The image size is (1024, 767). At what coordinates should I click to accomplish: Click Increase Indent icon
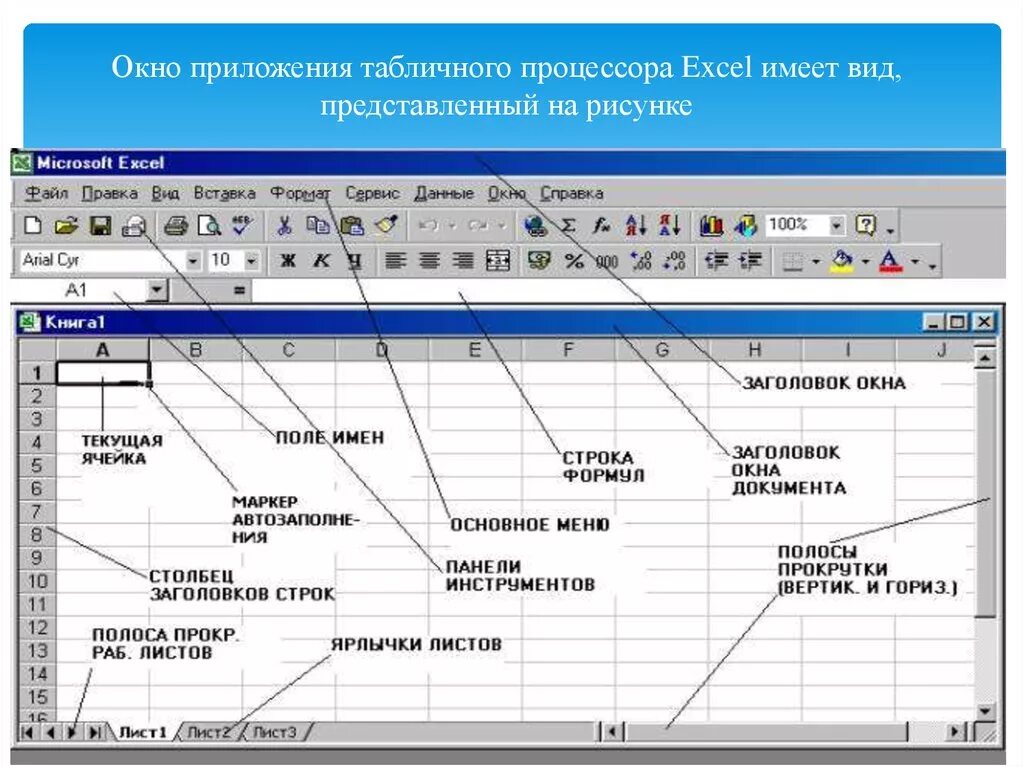750,261
